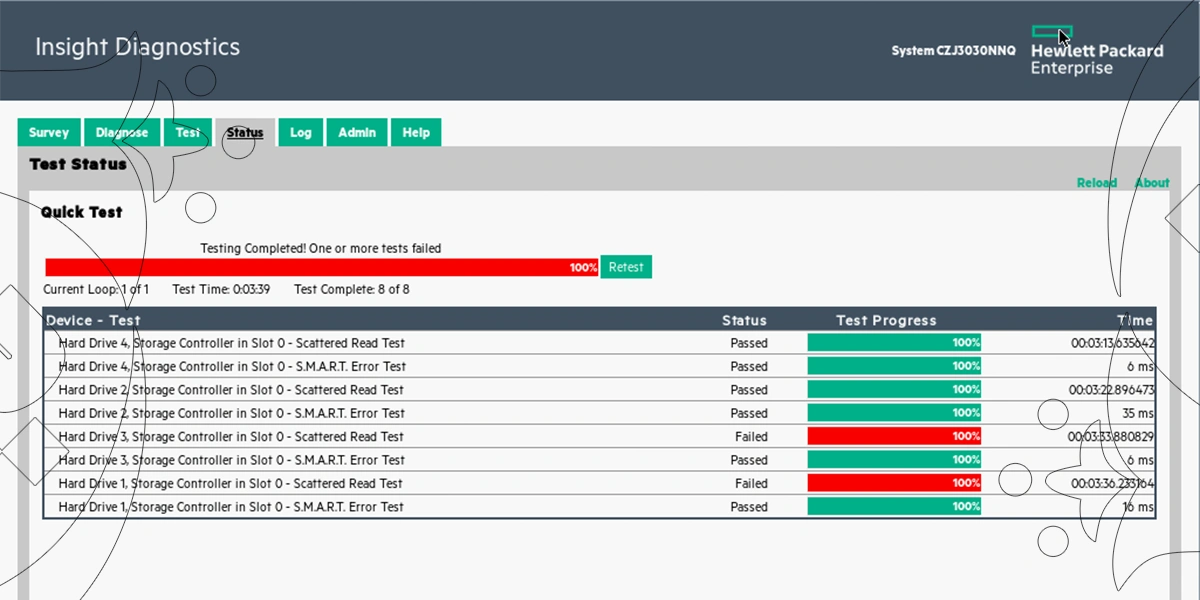
Task: Open the About link
Action: [1151, 183]
